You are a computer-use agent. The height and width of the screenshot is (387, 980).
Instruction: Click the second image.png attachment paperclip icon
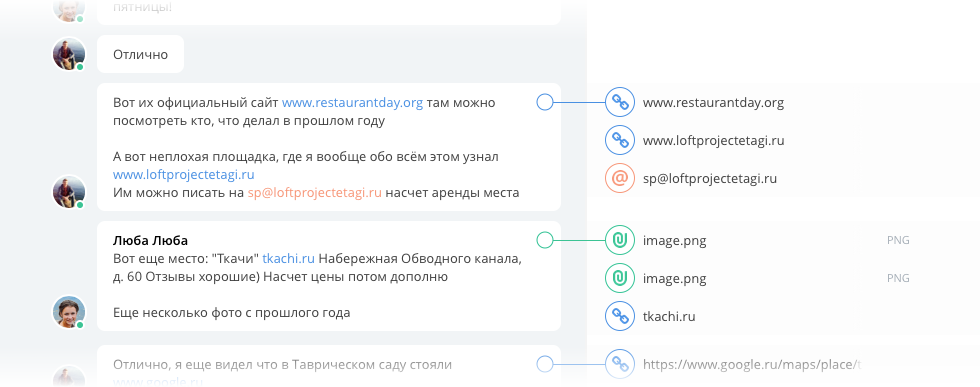pyautogui.click(x=620, y=278)
